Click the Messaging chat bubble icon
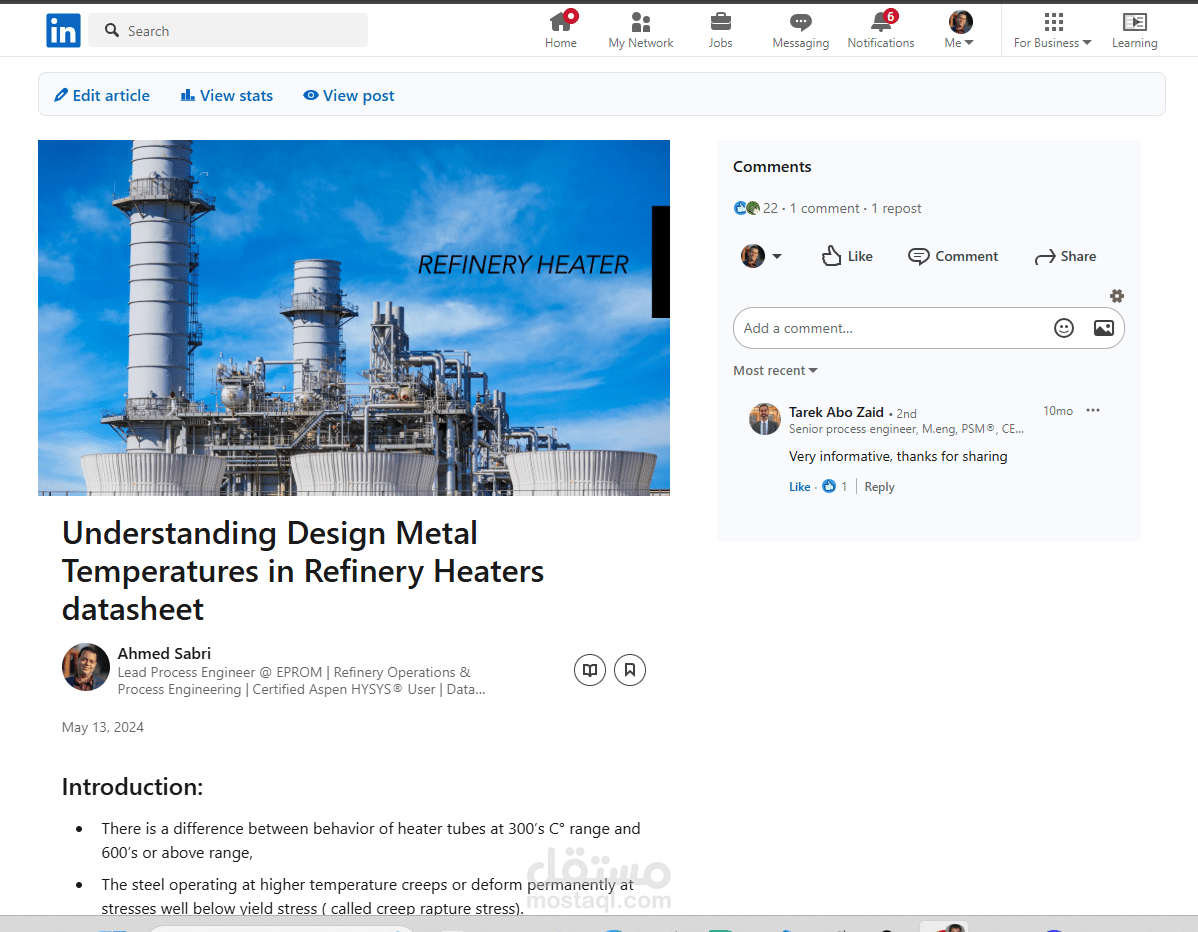1198x932 pixels. coord(800,22)
